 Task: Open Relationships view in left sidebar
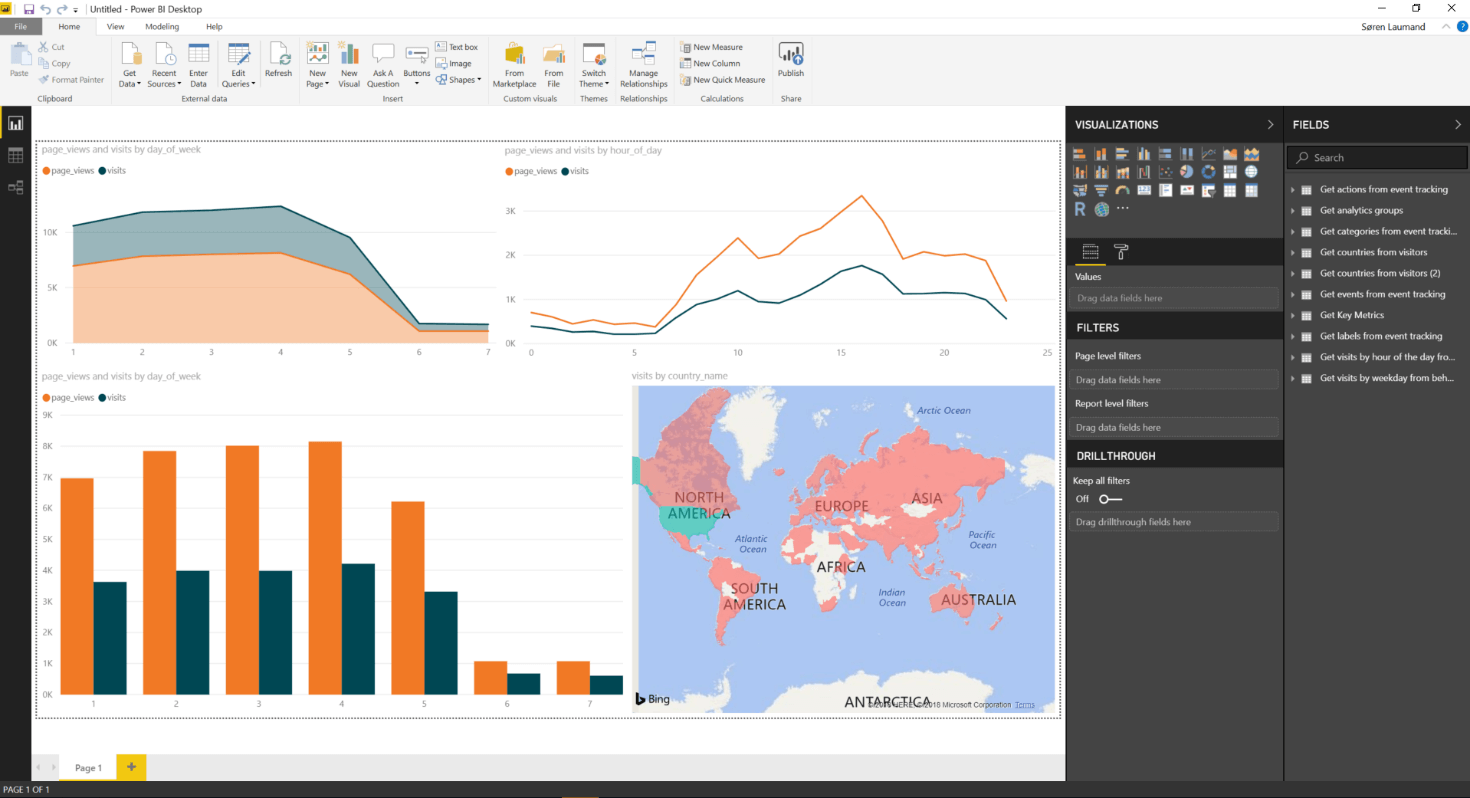(15, 187)
